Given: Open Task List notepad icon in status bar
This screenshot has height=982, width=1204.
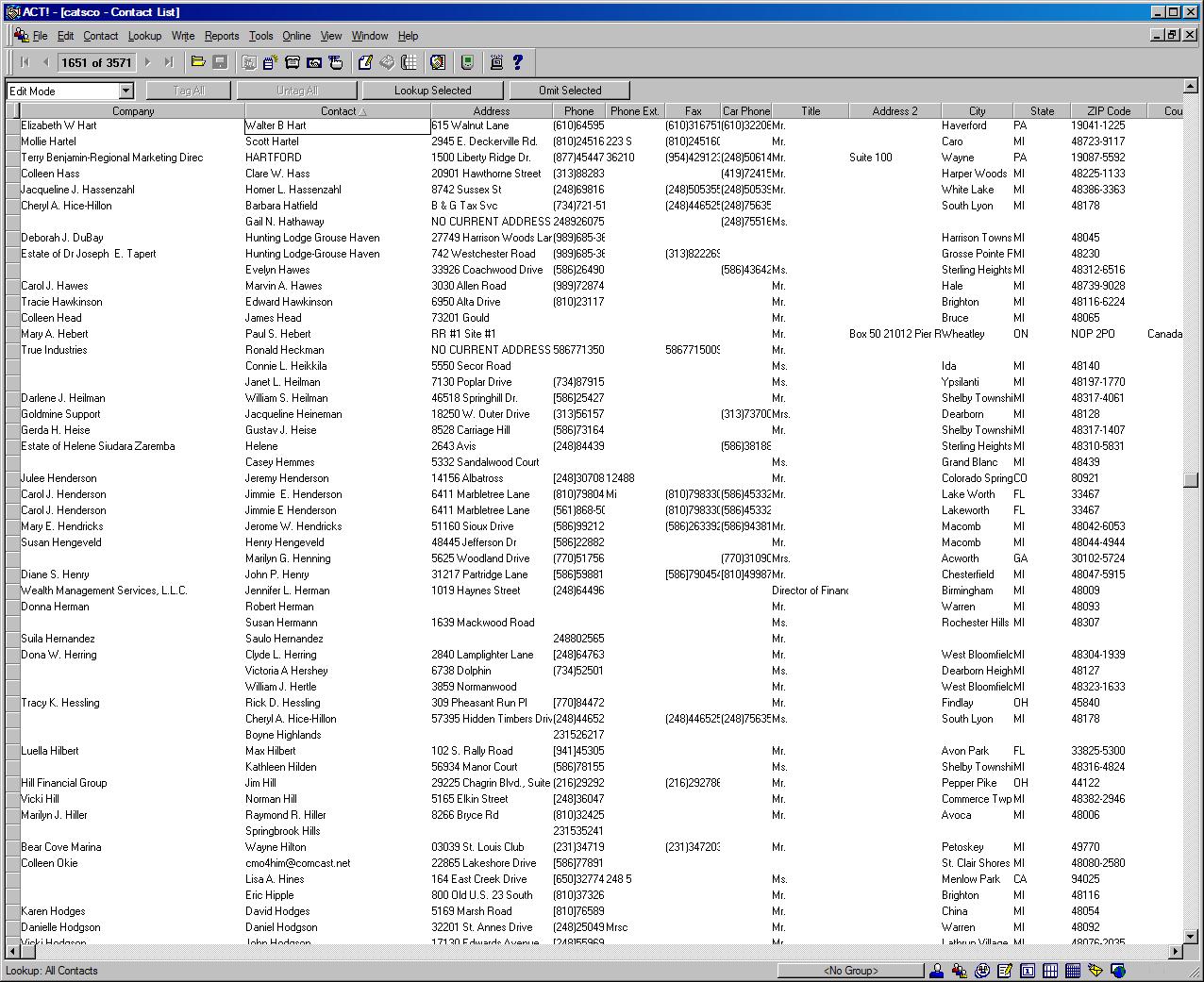Looking at the screenshot, I should [x=1005, y=971].
